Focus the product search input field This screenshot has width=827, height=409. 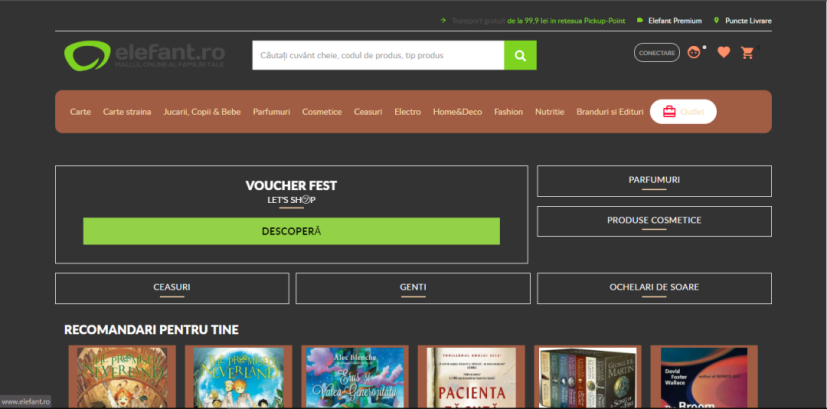pos(378,55)
